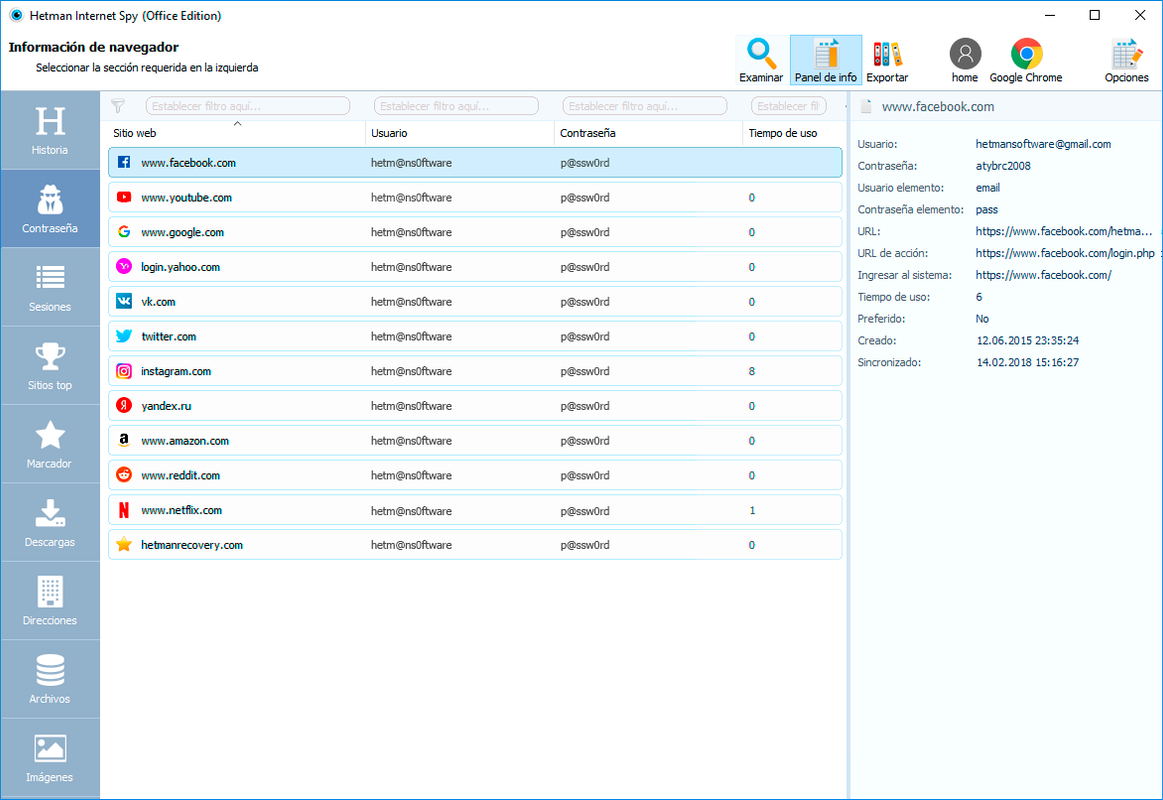The width and height of the screenshot is (1163, 800).
Task: Click the Google favicon in list
Action: click(124, 231)
